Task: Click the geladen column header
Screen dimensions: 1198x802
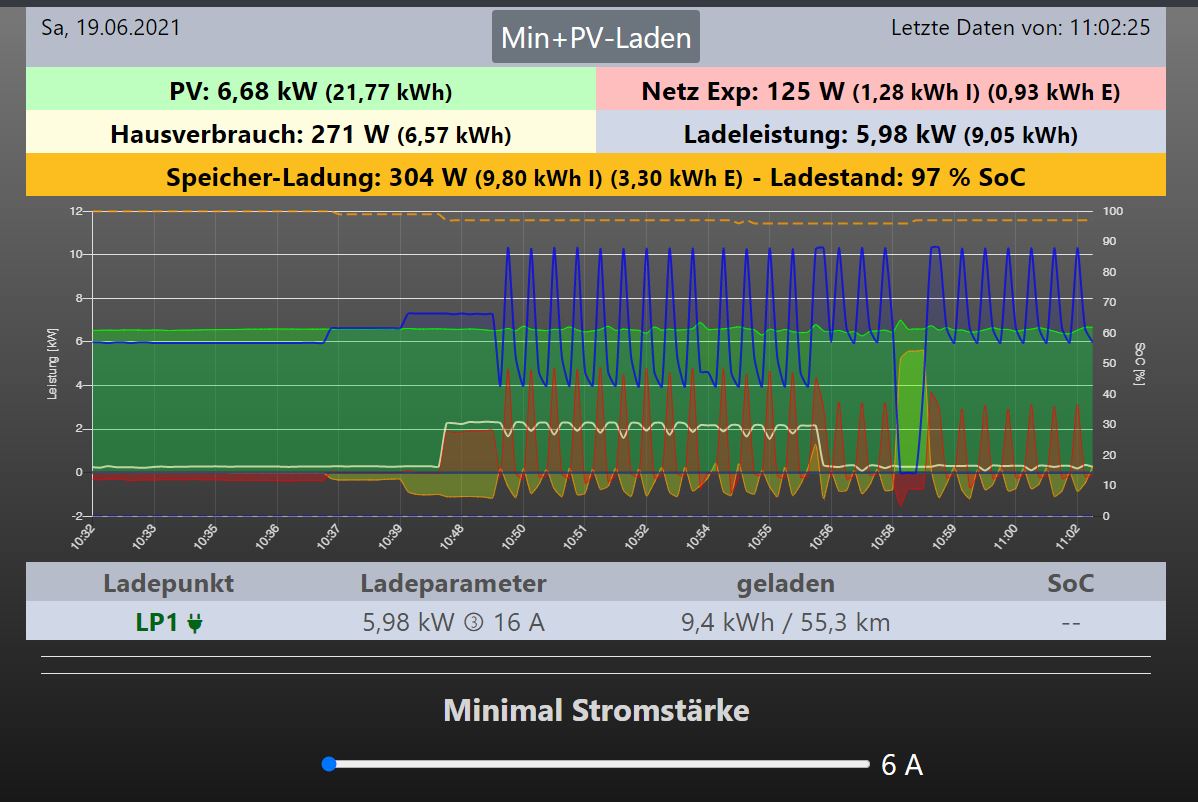Action: (785, 583)
